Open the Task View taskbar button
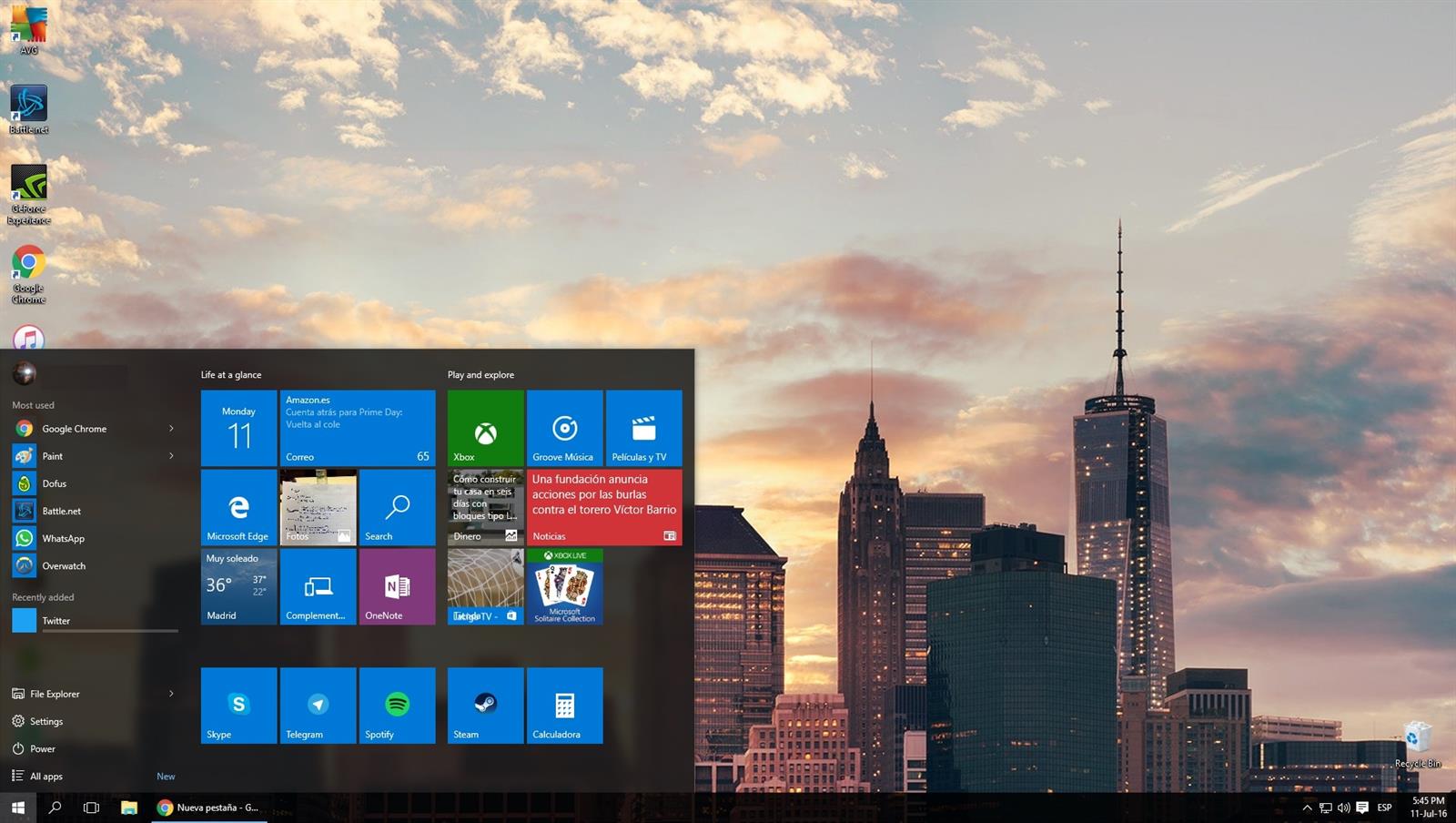 pyautogui.click(x=91, y=808)
